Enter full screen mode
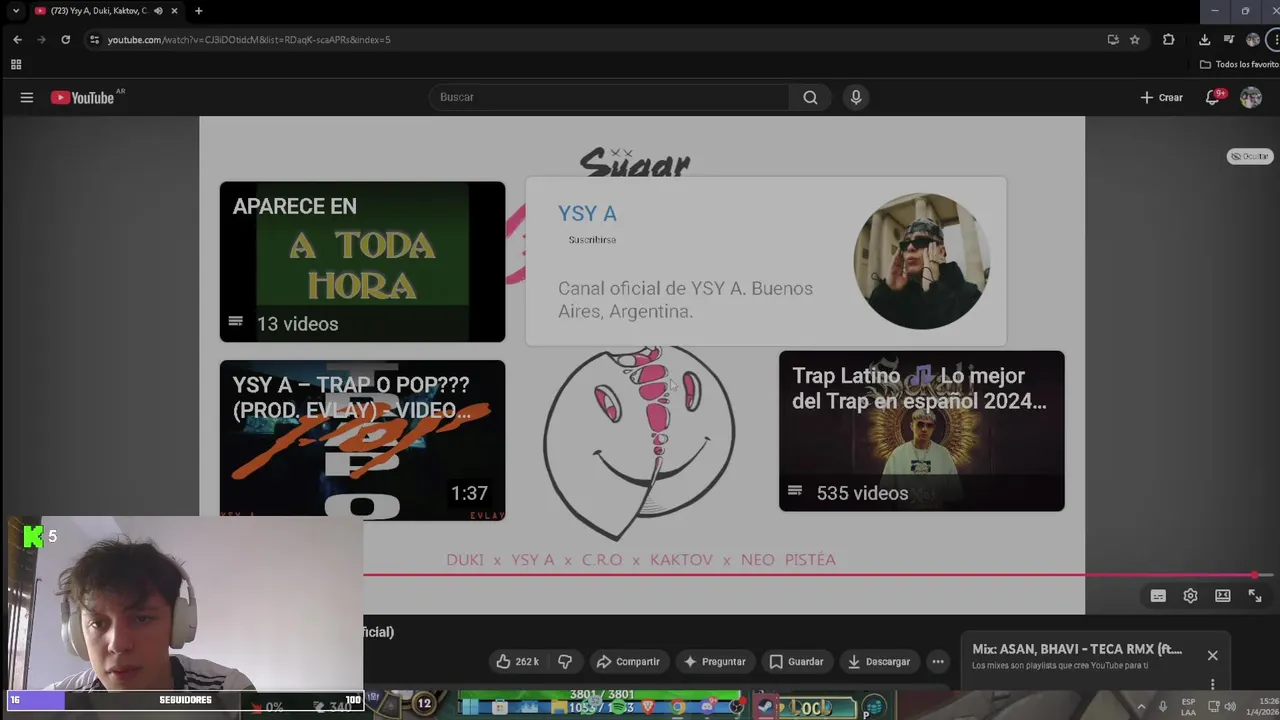 coord(1255,596)
